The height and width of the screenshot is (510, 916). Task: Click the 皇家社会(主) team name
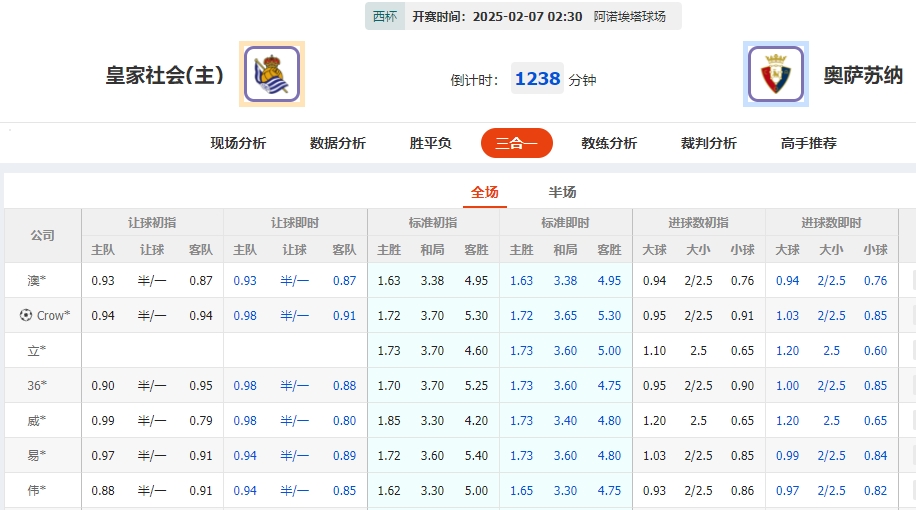click(165, 75)
